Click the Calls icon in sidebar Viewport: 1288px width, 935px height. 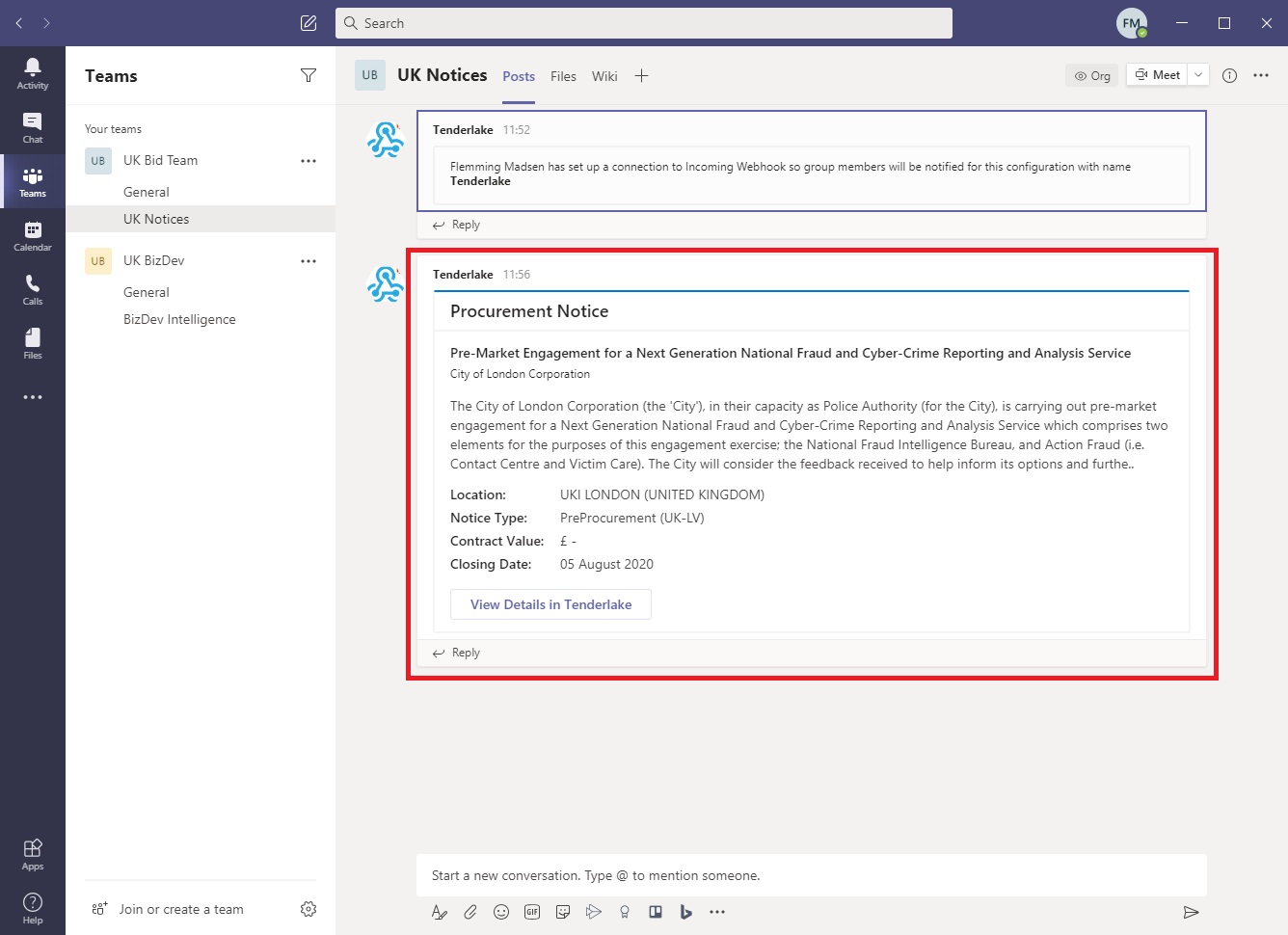click(32, 289)
